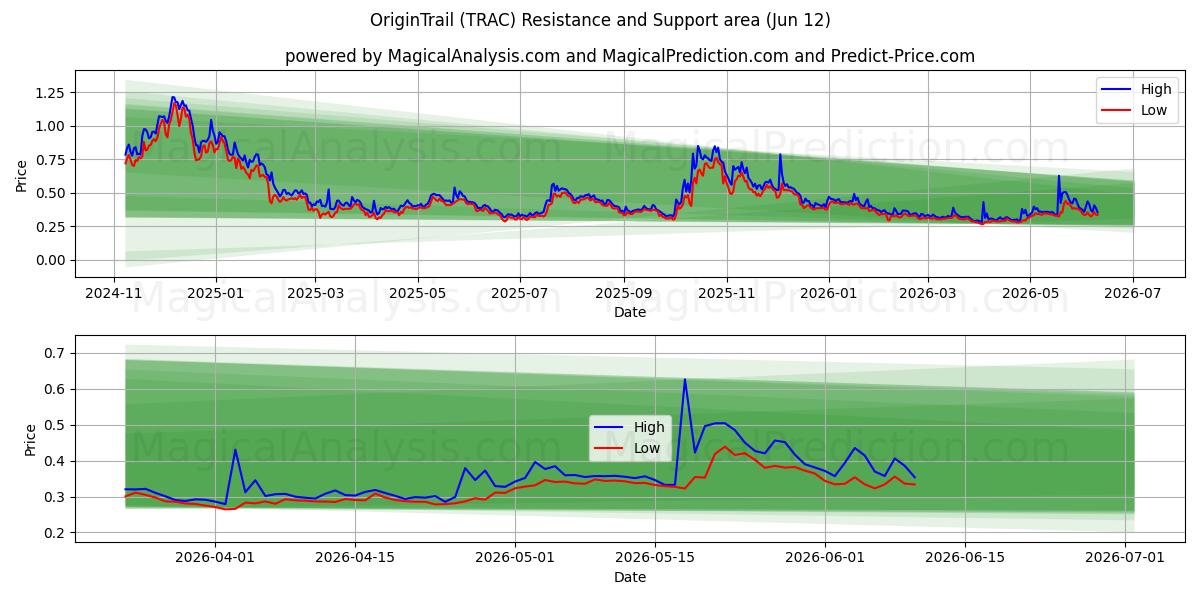The height and width of the screenshot is (600, 1200).
Task: Click the top chart x-axis label 2026-05
Action: click(x=1030, y=294)
